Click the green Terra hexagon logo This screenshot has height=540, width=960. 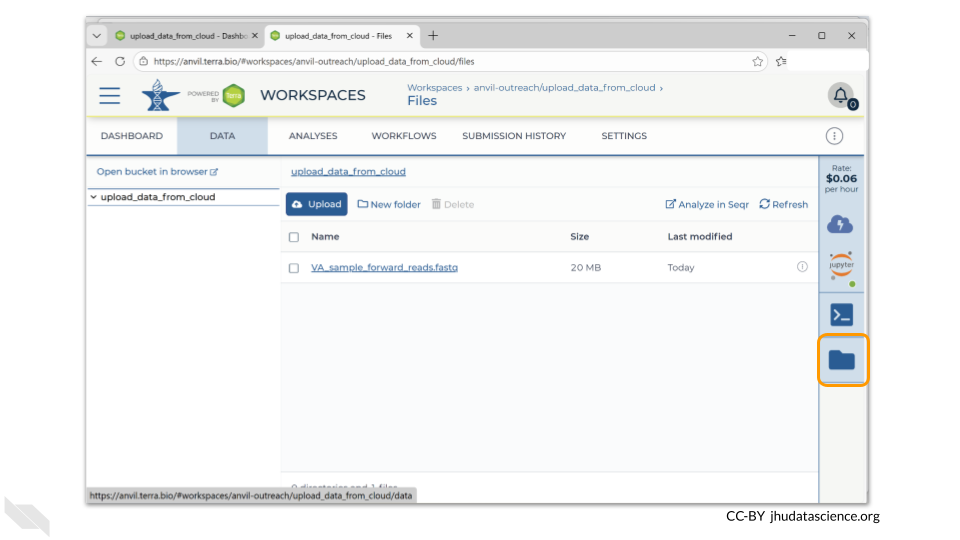[x=233, y=96]
